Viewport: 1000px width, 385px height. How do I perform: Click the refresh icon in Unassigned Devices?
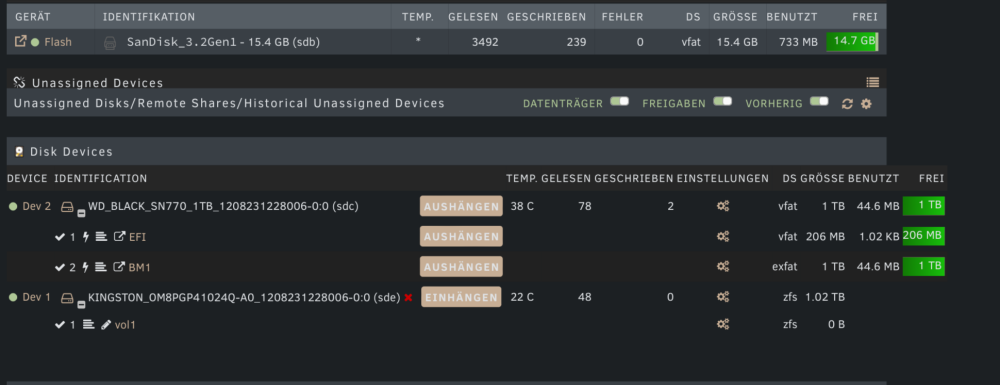click(847, 103)
